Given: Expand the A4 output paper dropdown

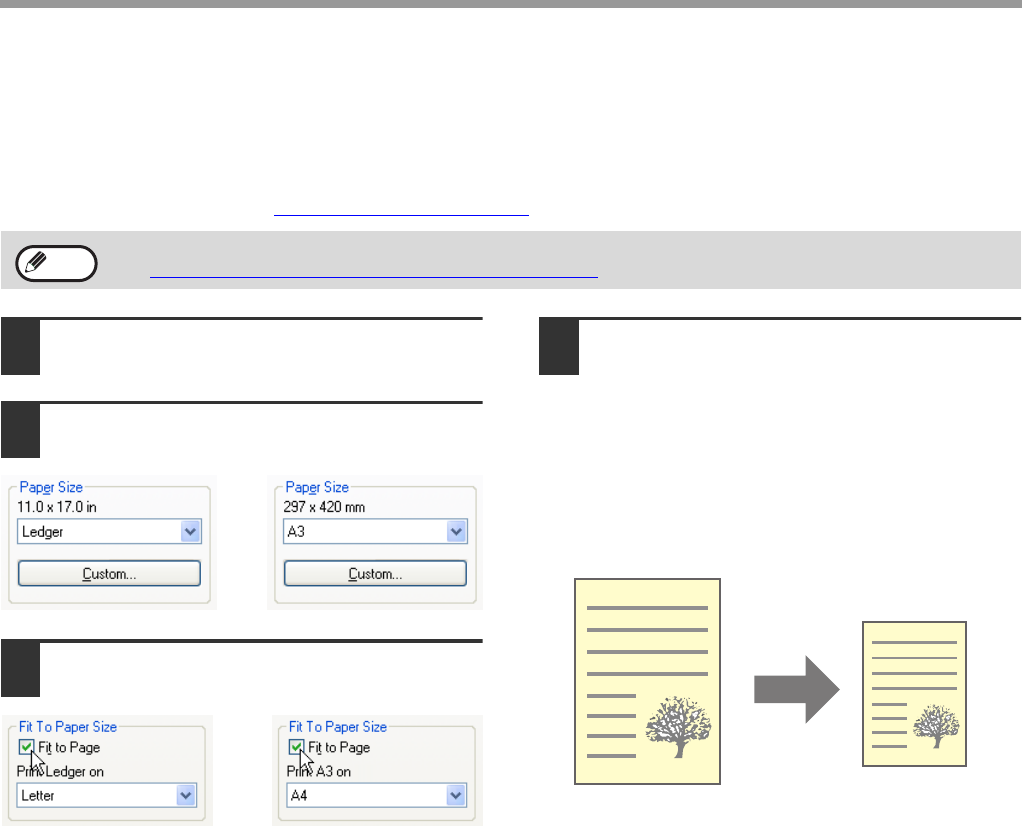Looking at the screenshot, I should 457,795.
